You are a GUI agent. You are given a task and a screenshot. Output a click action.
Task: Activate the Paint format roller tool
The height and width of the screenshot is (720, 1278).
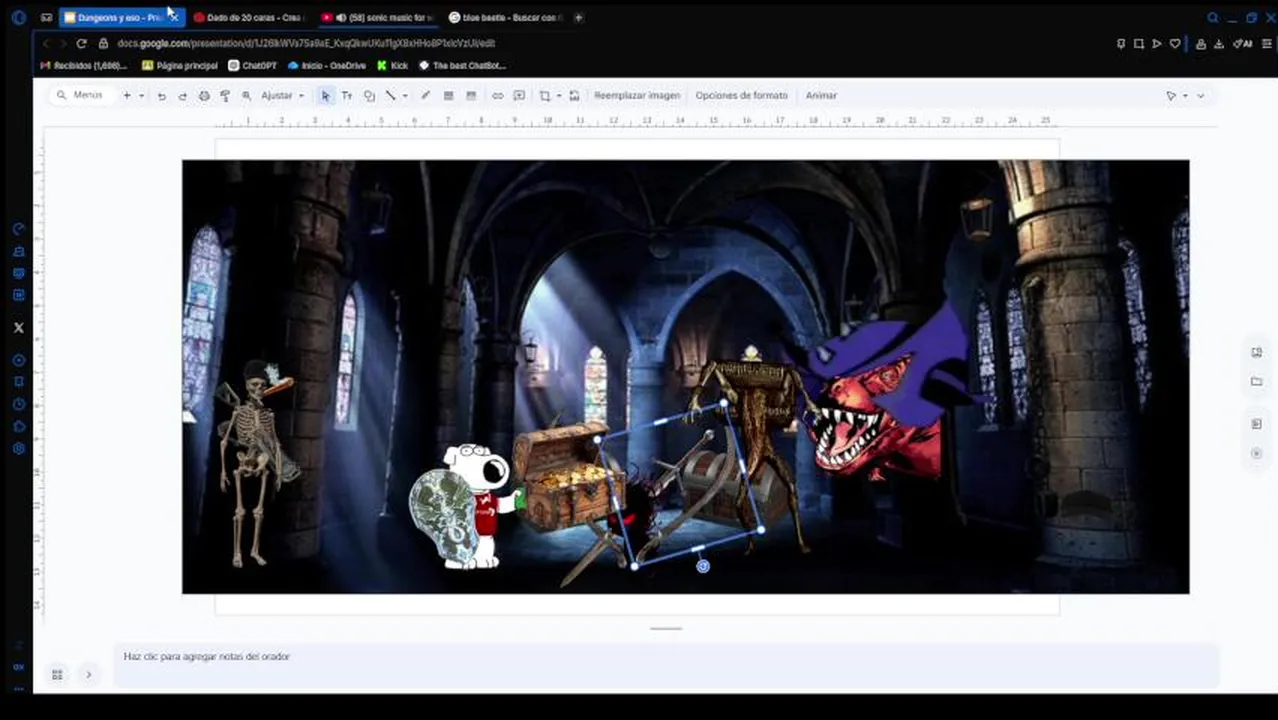tap(225, 96)
